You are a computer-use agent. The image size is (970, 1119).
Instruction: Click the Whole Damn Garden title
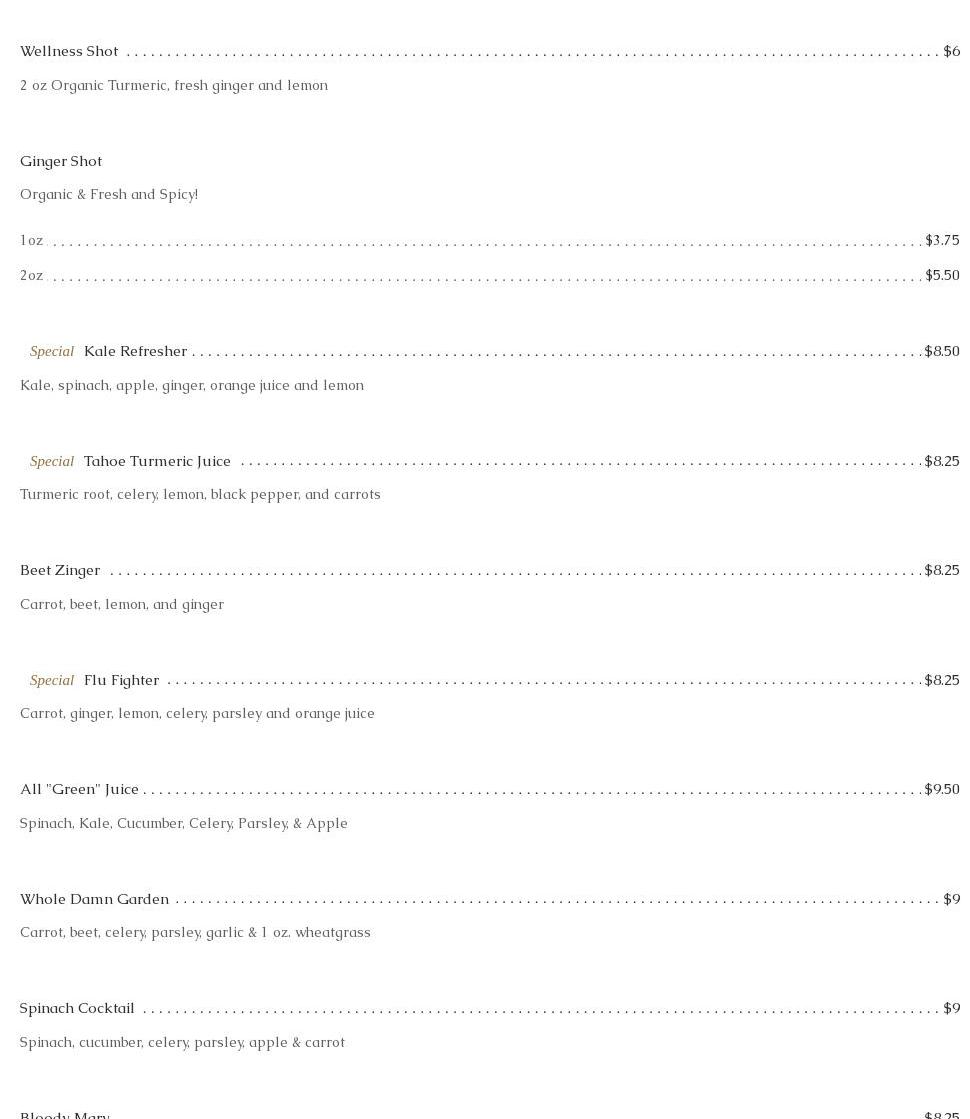94,899
